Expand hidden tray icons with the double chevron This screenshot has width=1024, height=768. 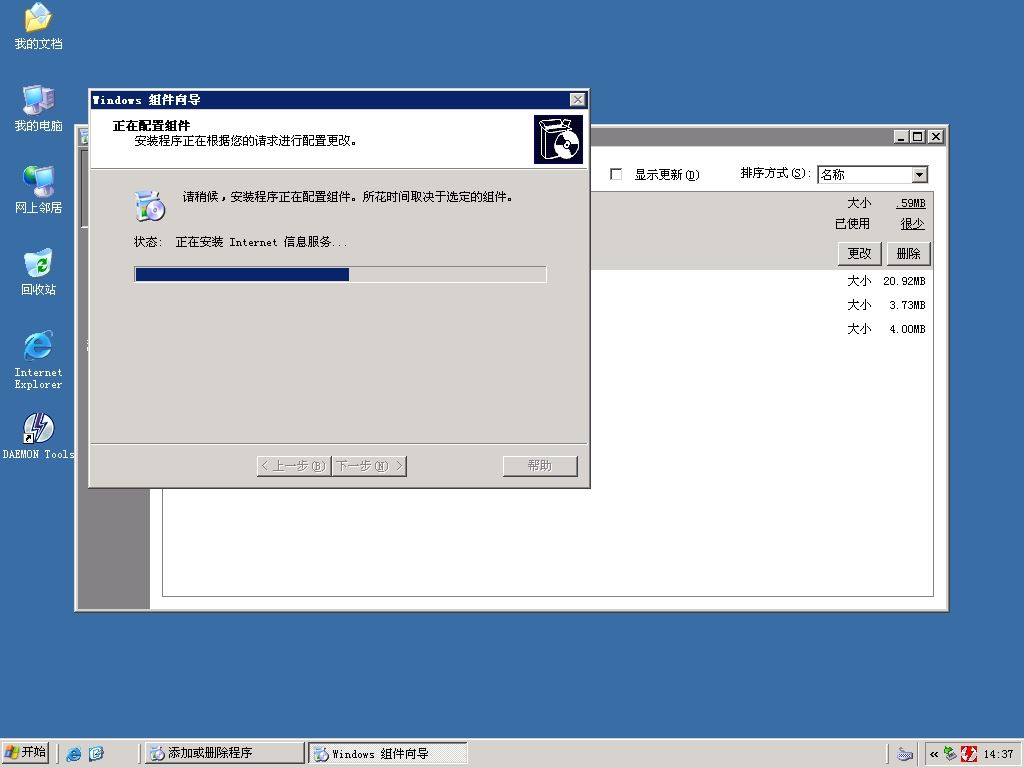(934, 754)
